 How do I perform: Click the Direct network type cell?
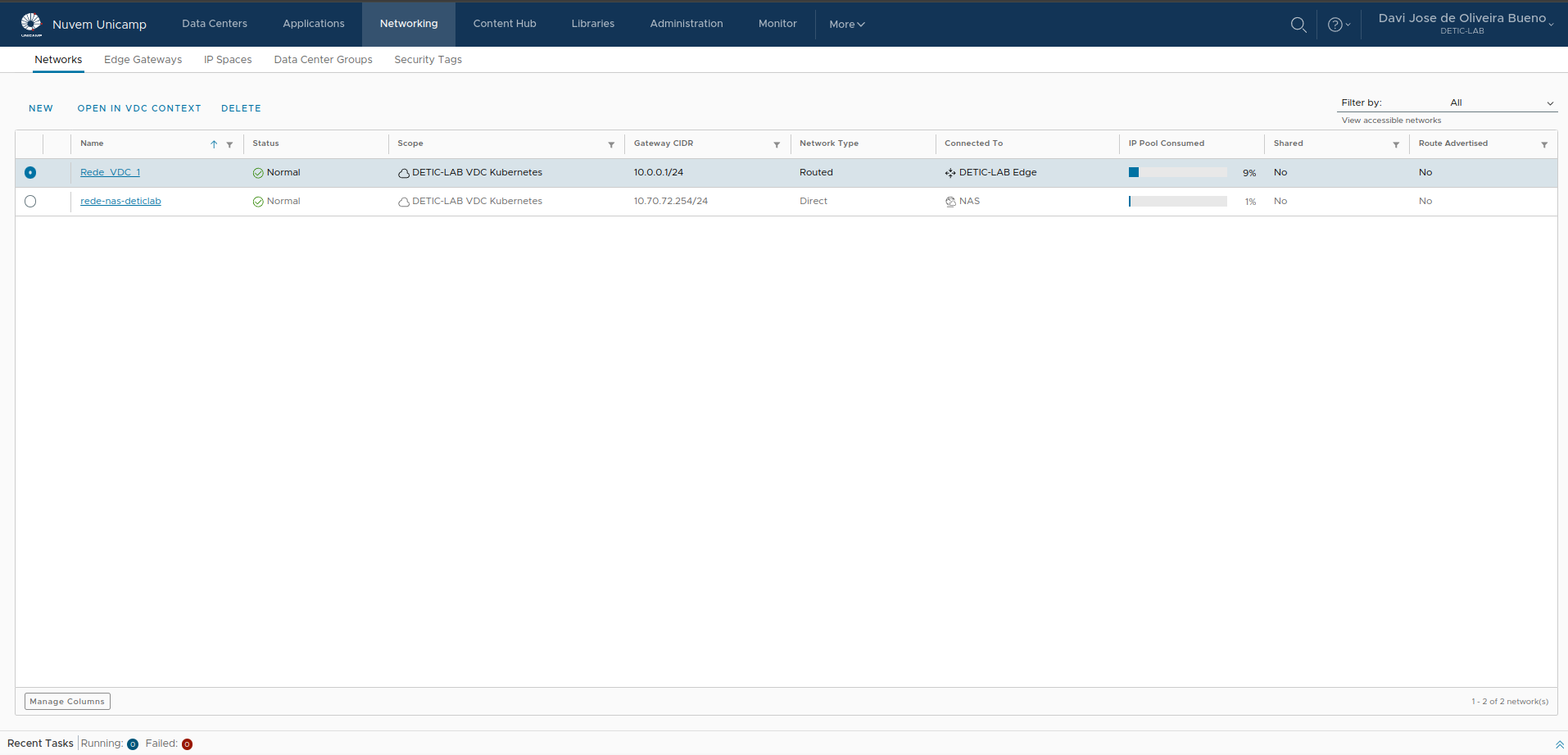pyautogui.click(x=813, y=201)
